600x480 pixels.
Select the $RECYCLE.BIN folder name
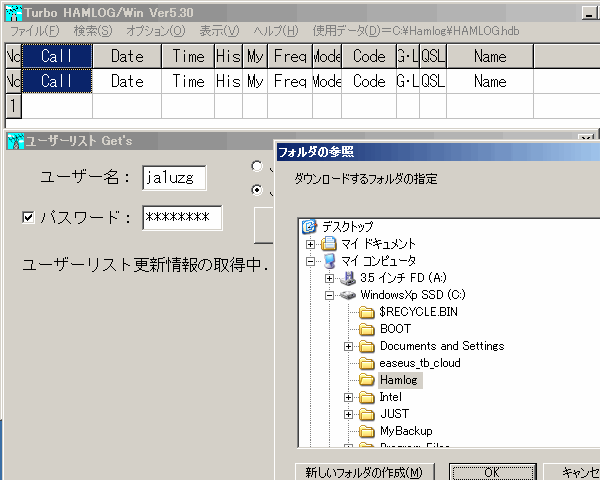(418, 312)
